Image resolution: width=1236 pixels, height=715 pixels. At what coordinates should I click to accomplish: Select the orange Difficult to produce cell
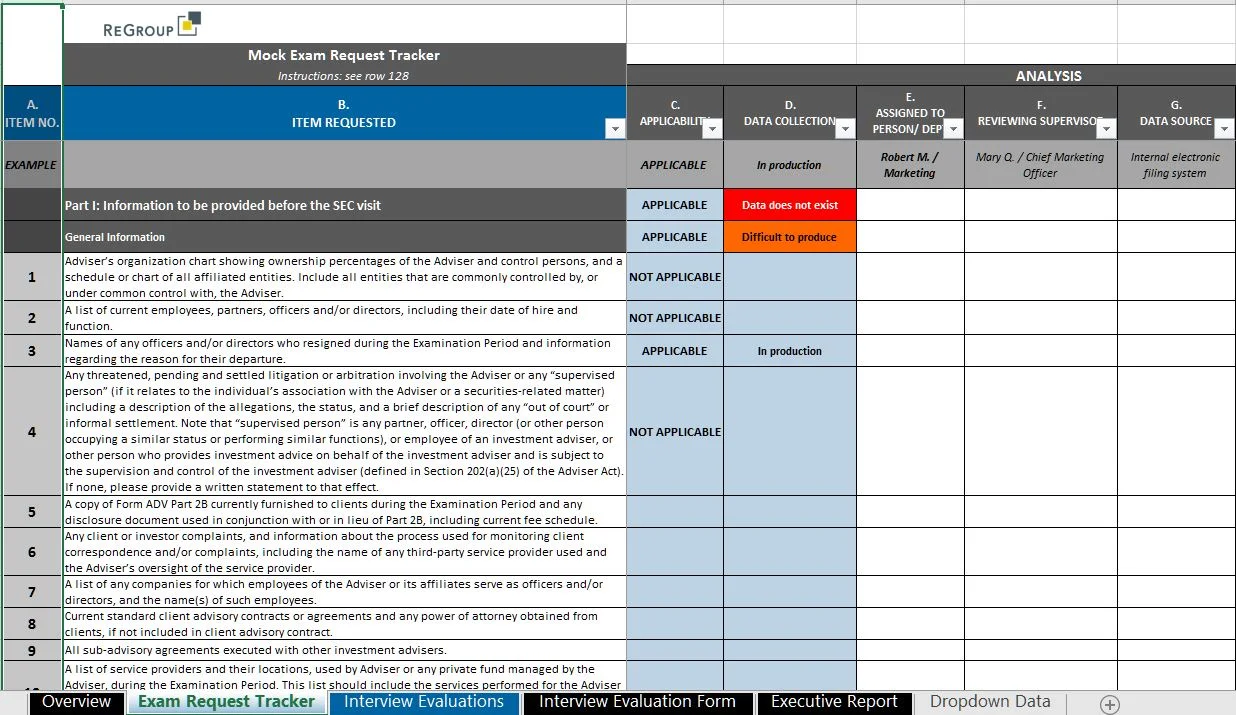tap(790, 237)
